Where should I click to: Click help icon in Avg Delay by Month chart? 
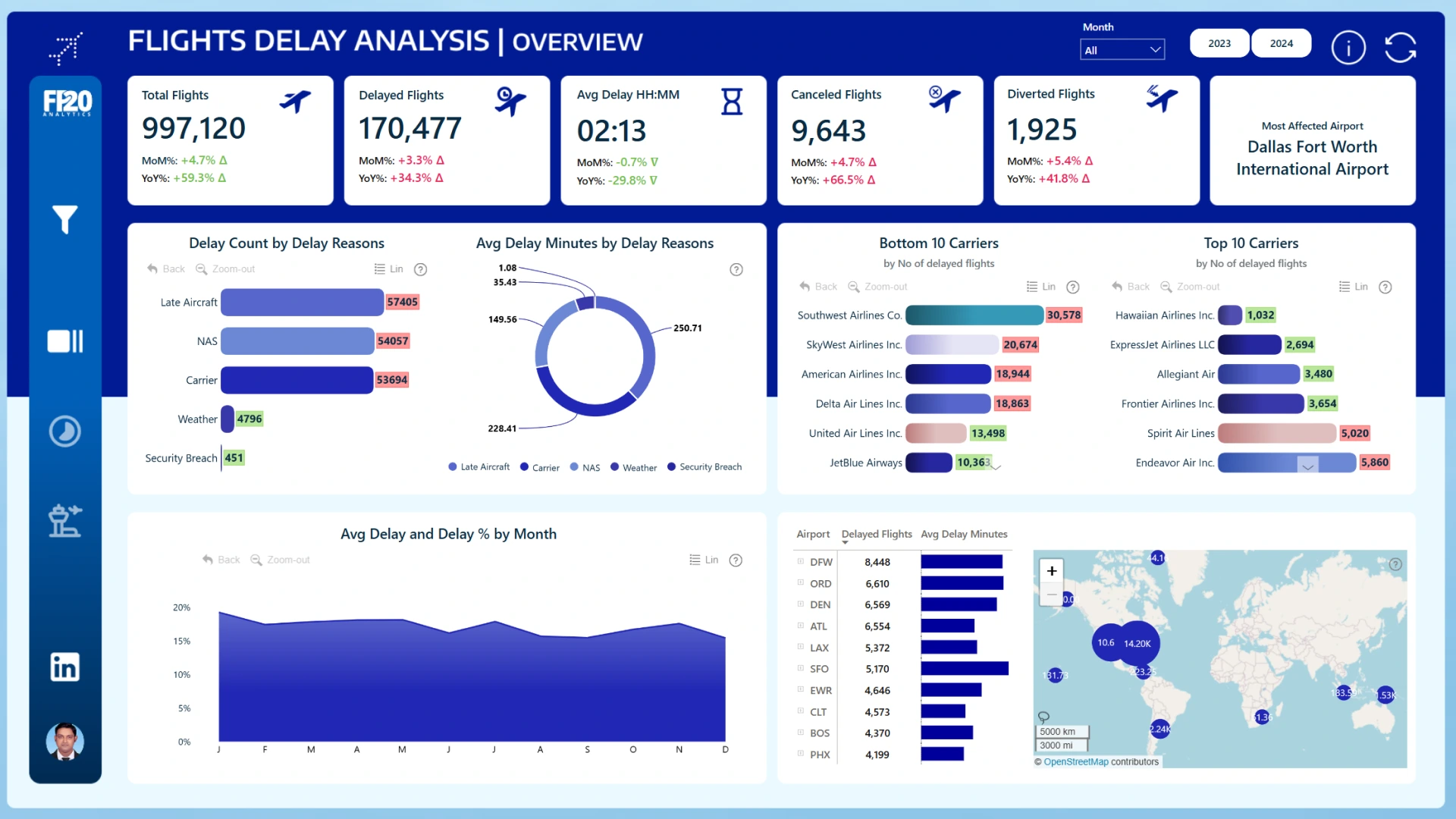(x=736, y=560)
